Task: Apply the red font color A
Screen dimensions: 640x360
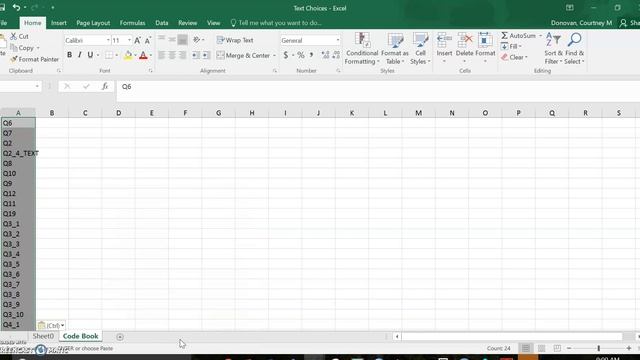Action: (143, 55)
